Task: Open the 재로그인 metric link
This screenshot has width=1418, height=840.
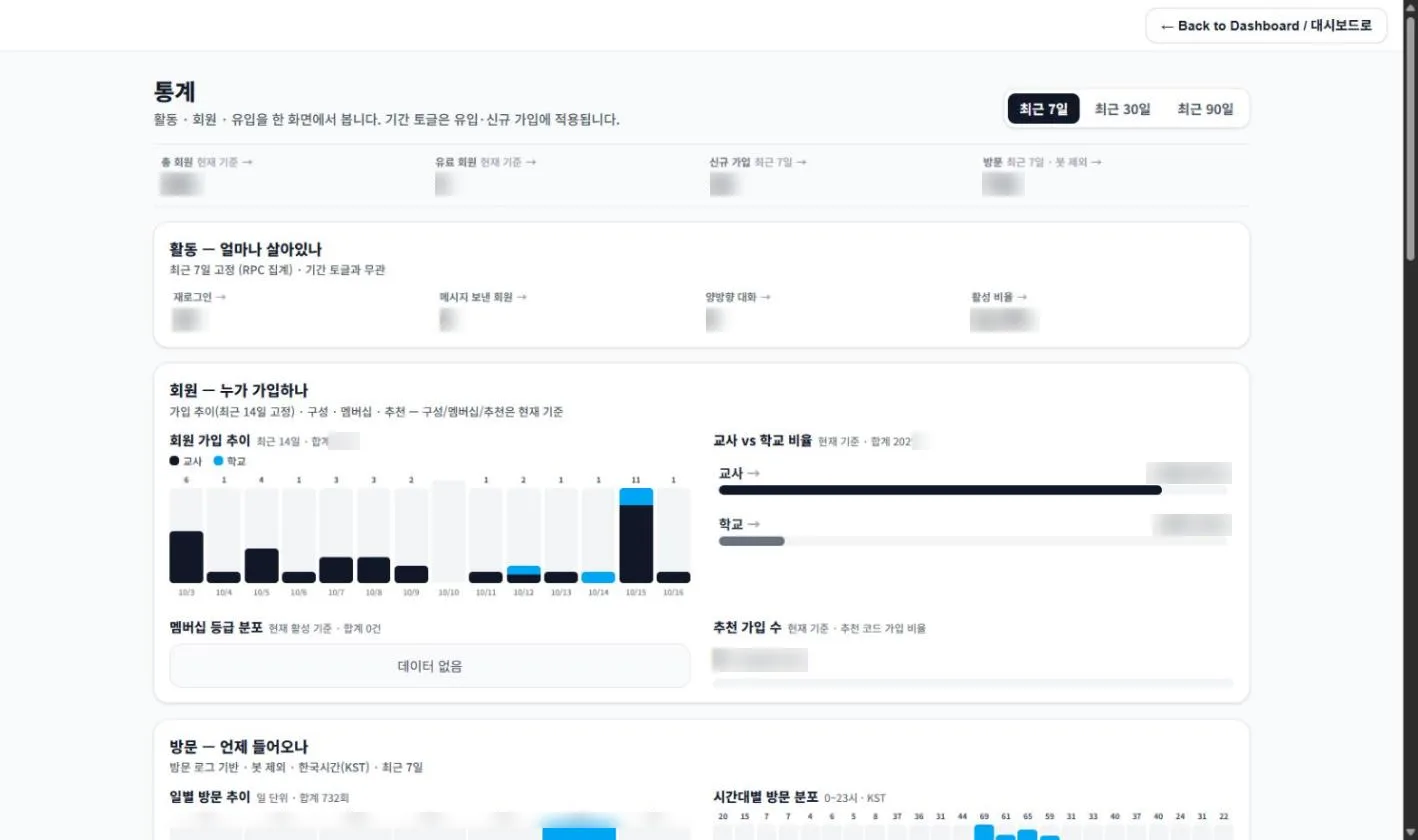Action: (199, 297)
